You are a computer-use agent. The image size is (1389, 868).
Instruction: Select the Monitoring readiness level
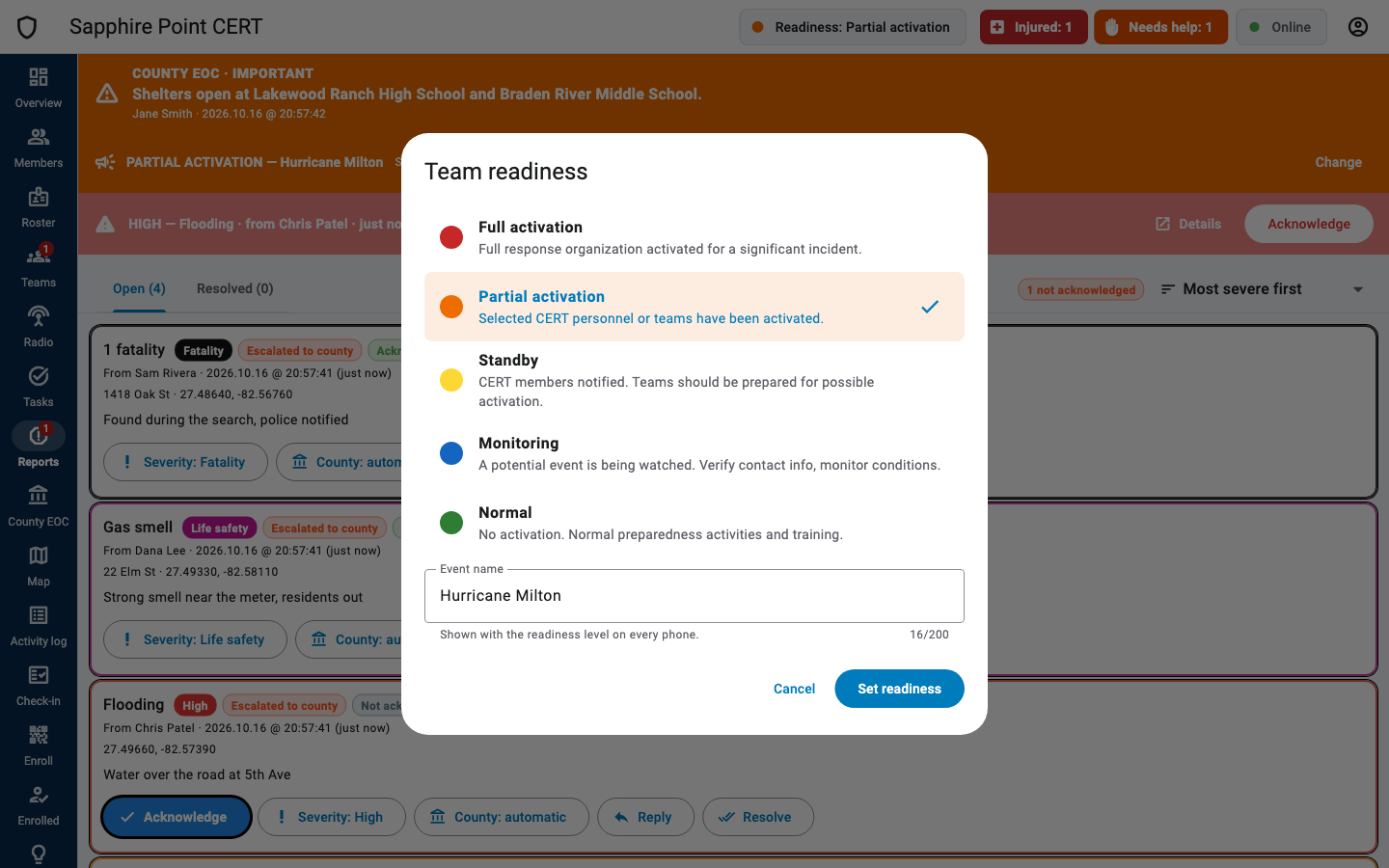pyautogui.click(x=694, y=453)
